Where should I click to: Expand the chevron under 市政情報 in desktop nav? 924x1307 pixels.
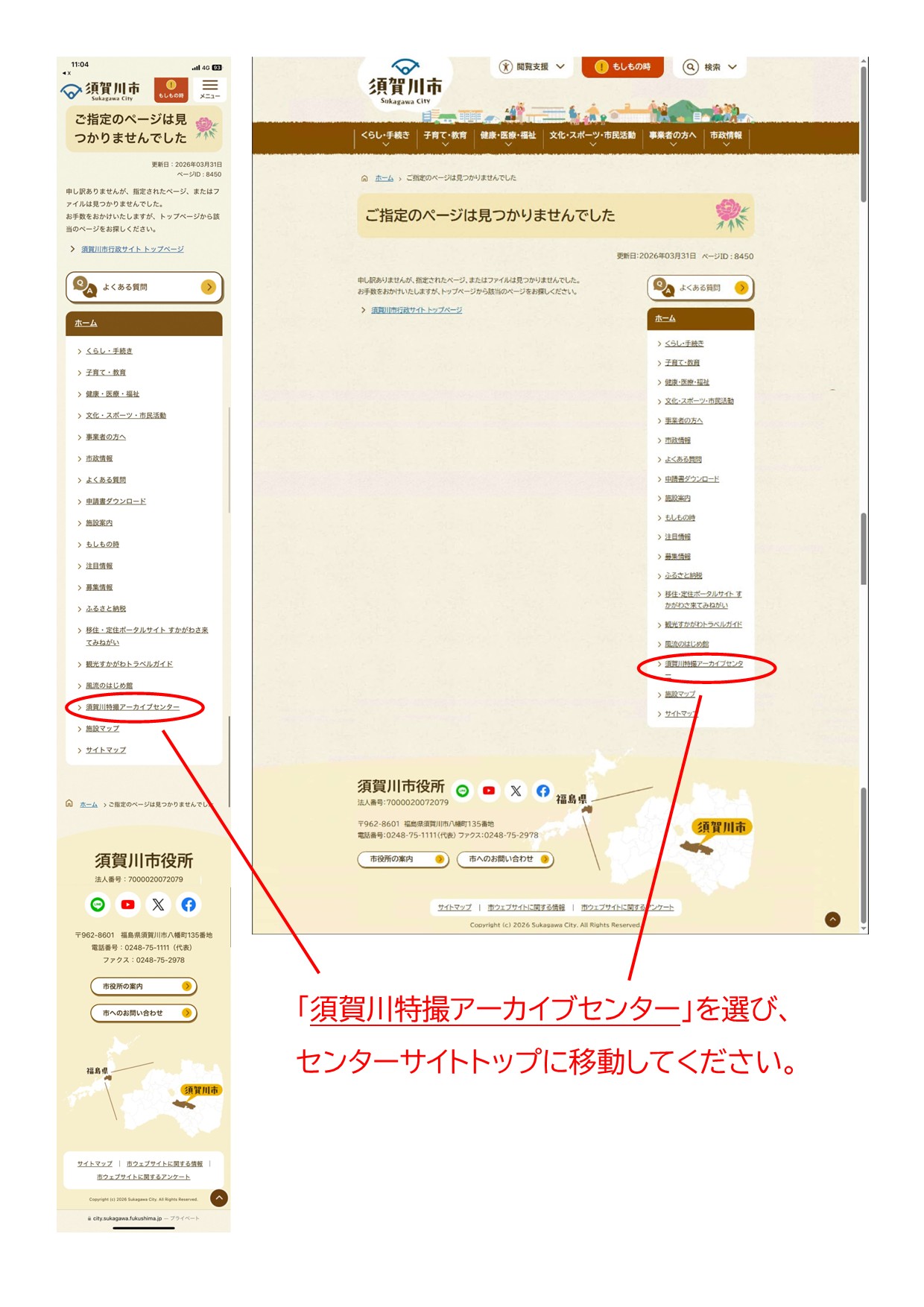coord(726,145)
